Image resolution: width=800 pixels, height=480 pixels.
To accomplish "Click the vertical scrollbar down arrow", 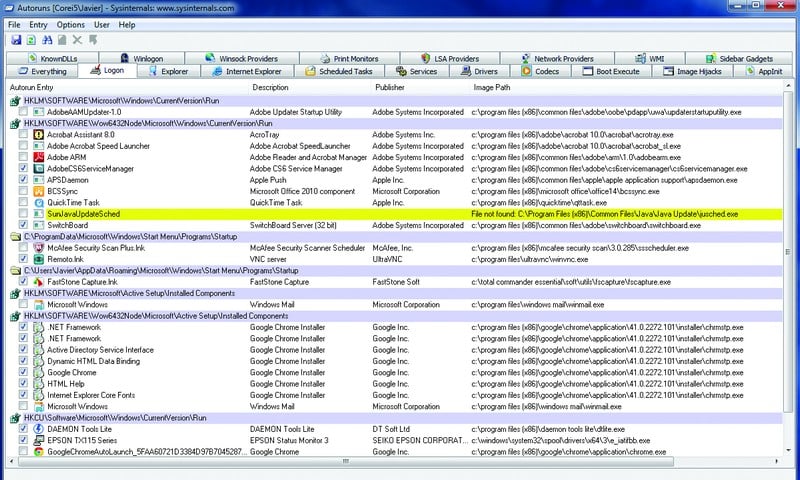I will (x=788, y=450).
